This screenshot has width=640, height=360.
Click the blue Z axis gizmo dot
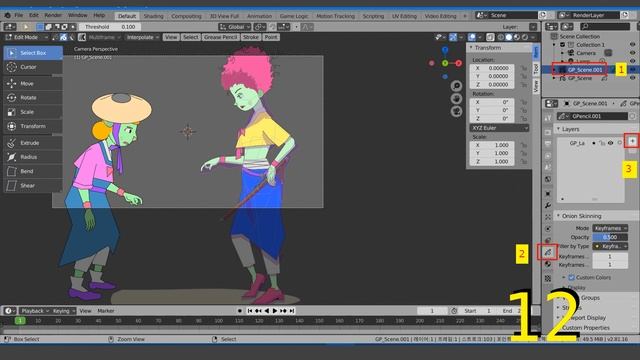445,50
